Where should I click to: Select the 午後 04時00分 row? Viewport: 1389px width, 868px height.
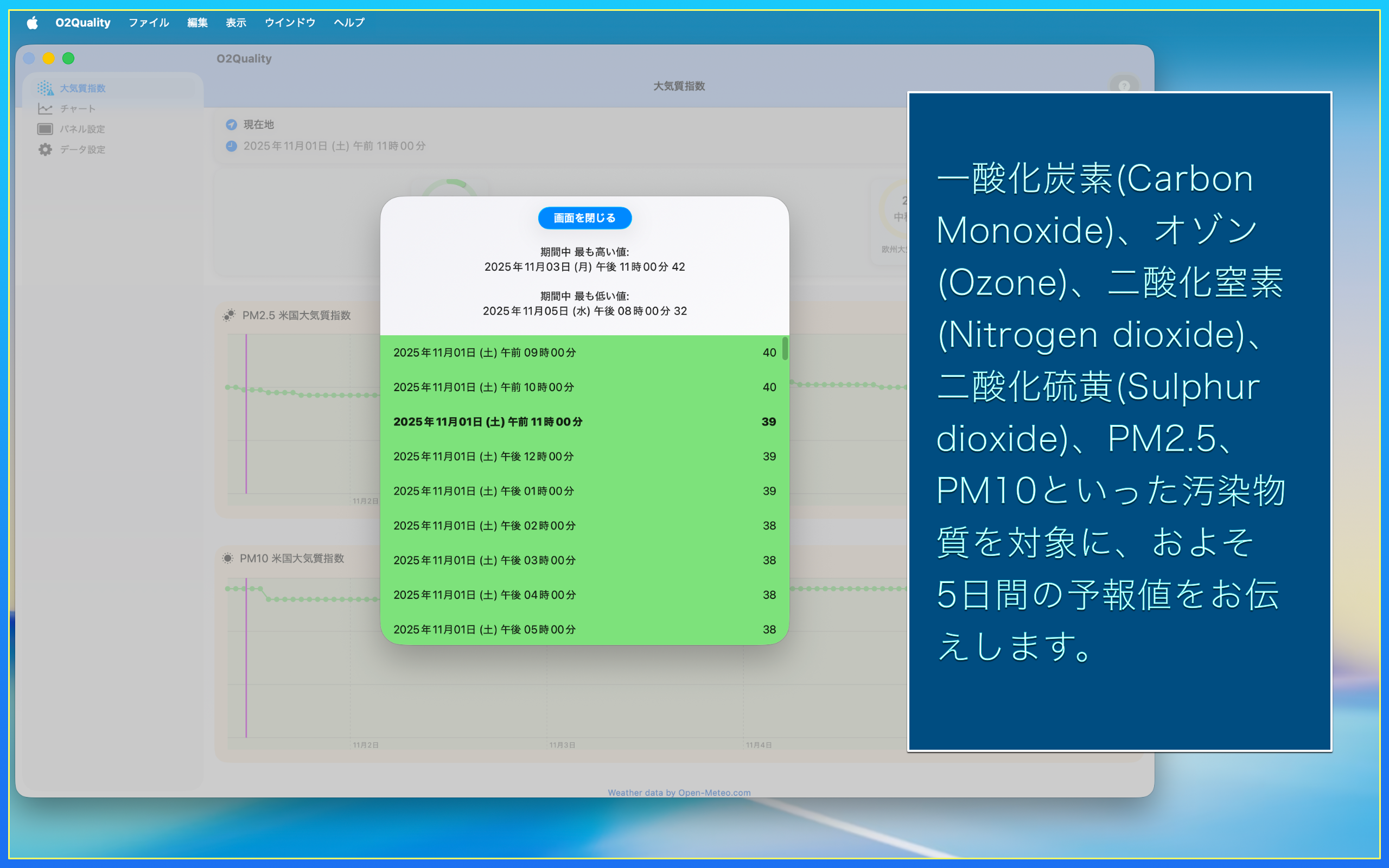(584, 595)
